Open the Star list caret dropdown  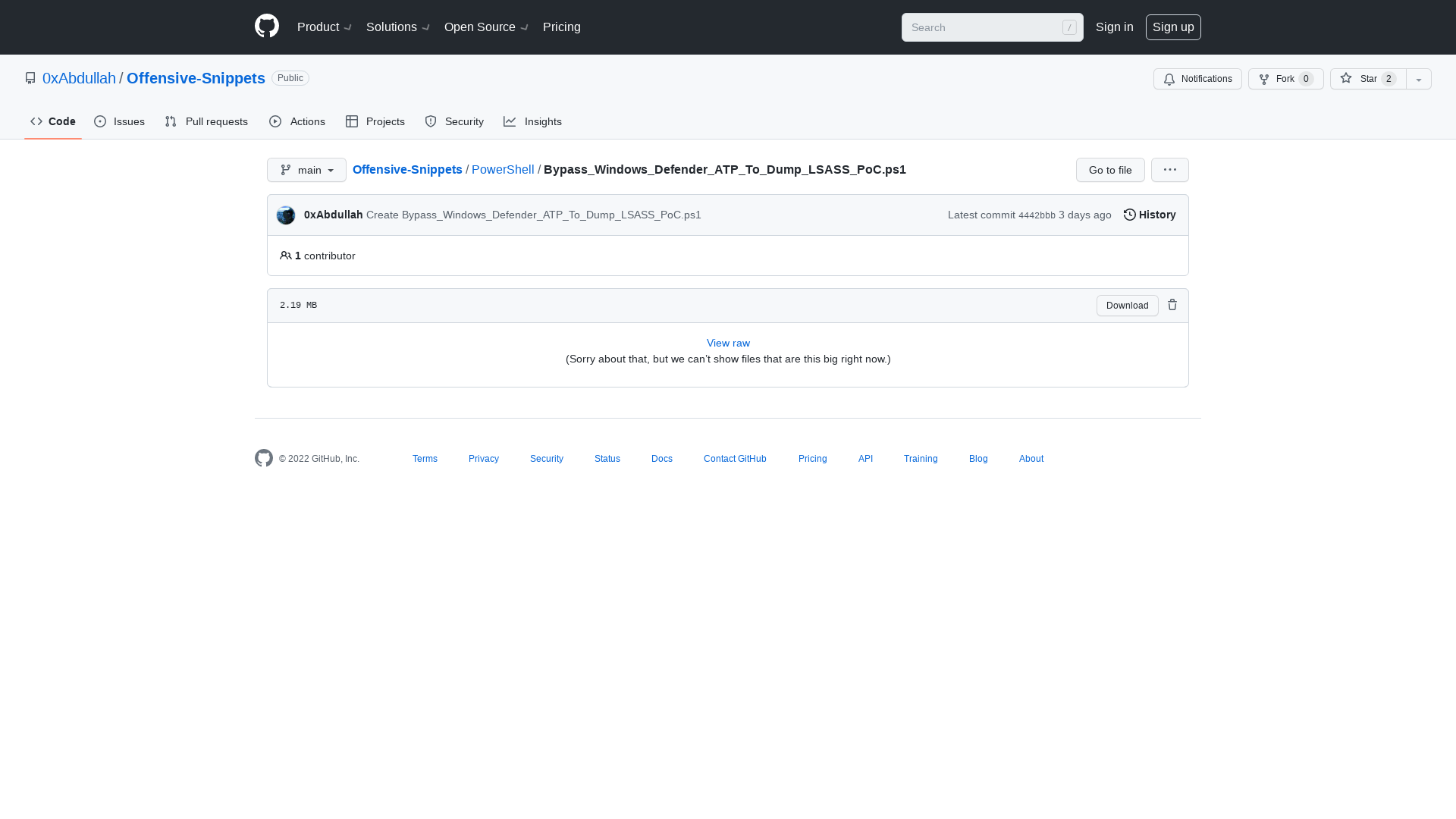tap(1418, 79)
